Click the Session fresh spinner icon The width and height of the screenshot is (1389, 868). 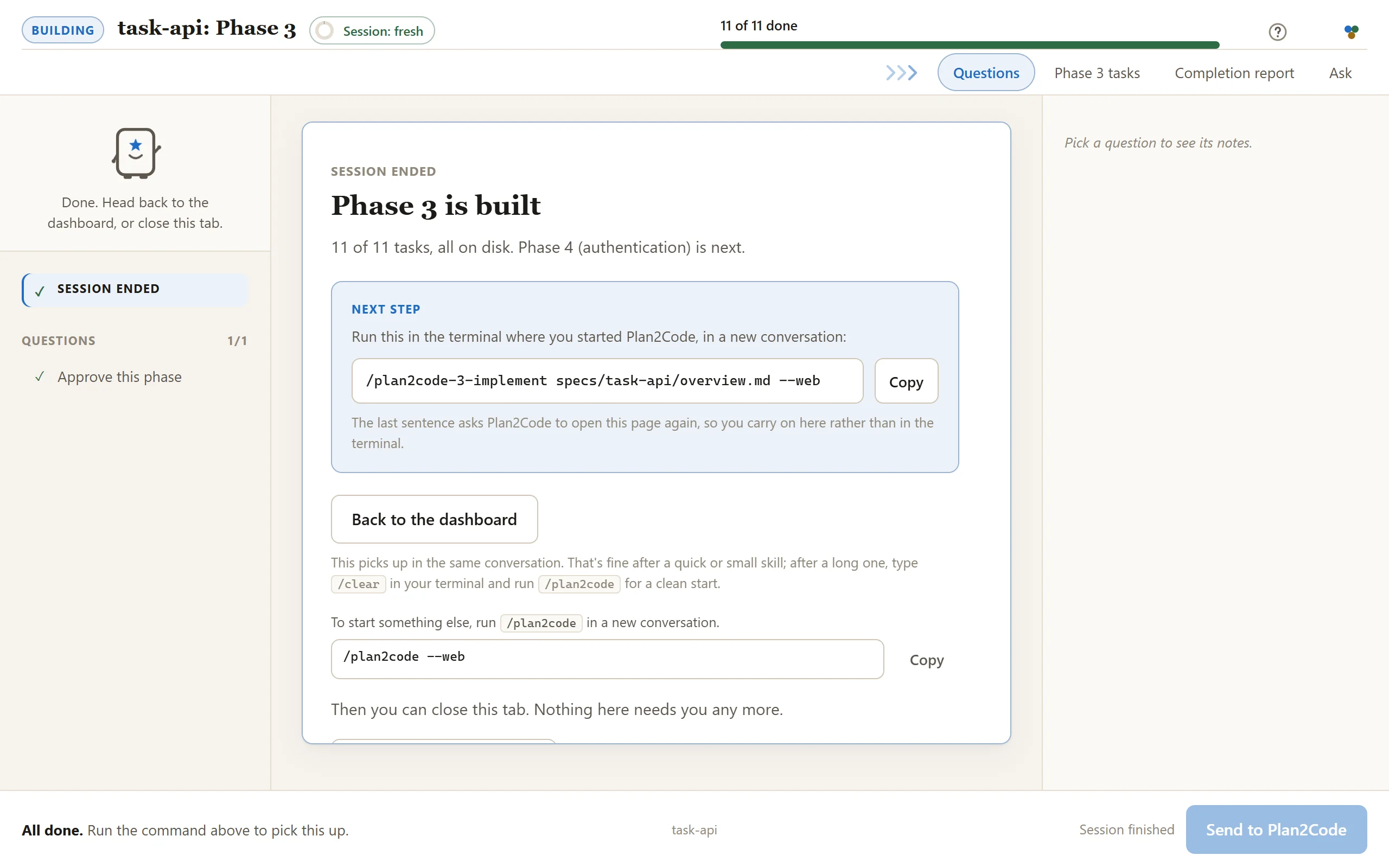pyautogui.click(x=325, y=30)
